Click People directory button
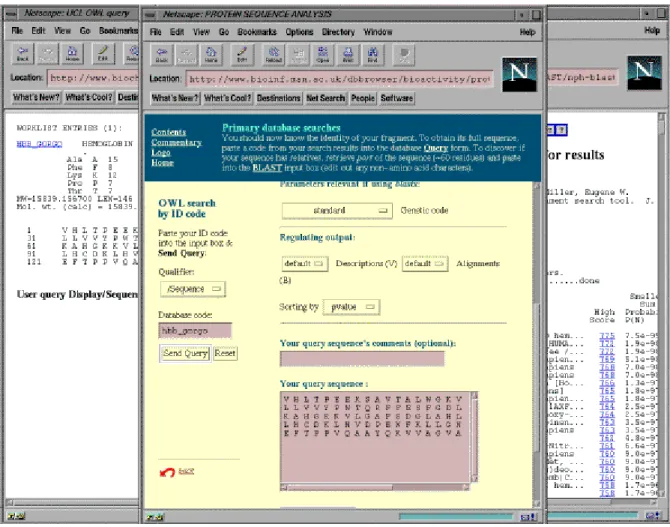The image size is (670, 527). (363, 98)
